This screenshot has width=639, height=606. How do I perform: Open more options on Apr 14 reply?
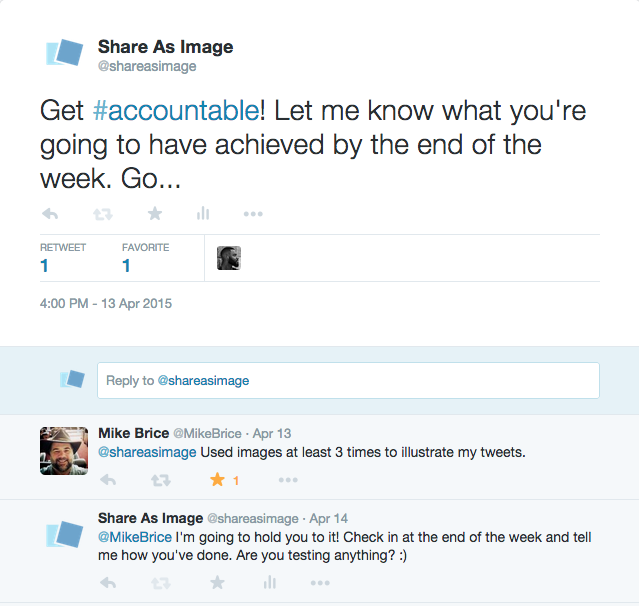coord(320,583)
